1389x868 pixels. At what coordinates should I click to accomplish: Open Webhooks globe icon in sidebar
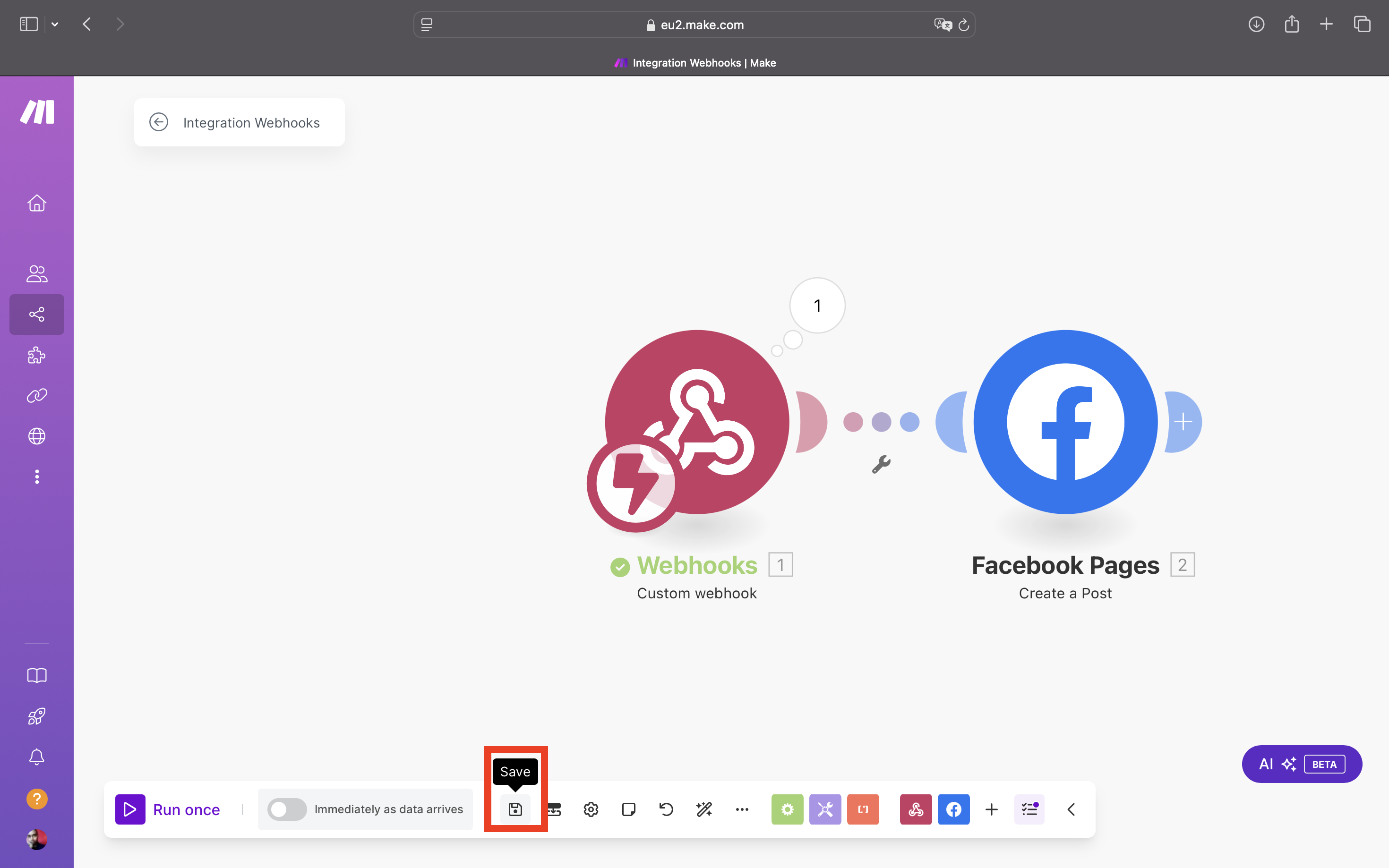pos(37,436)
